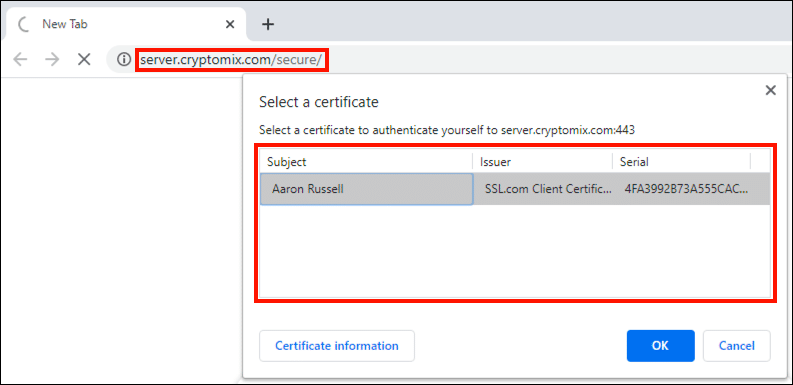
Task: Select the Aaron Russell certificate row
Action: (515, 189)
